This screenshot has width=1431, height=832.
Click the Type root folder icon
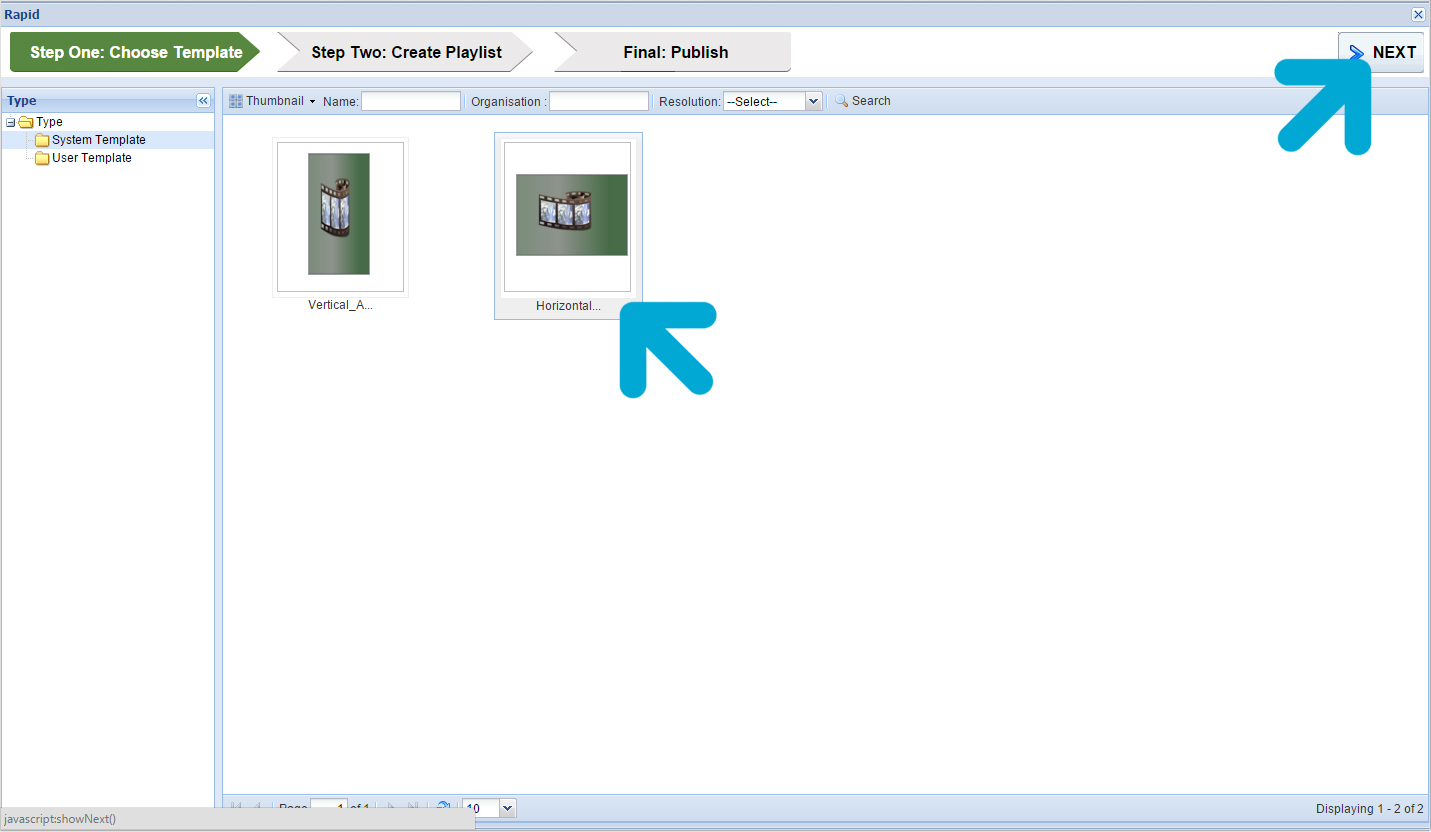coord(27,121)
